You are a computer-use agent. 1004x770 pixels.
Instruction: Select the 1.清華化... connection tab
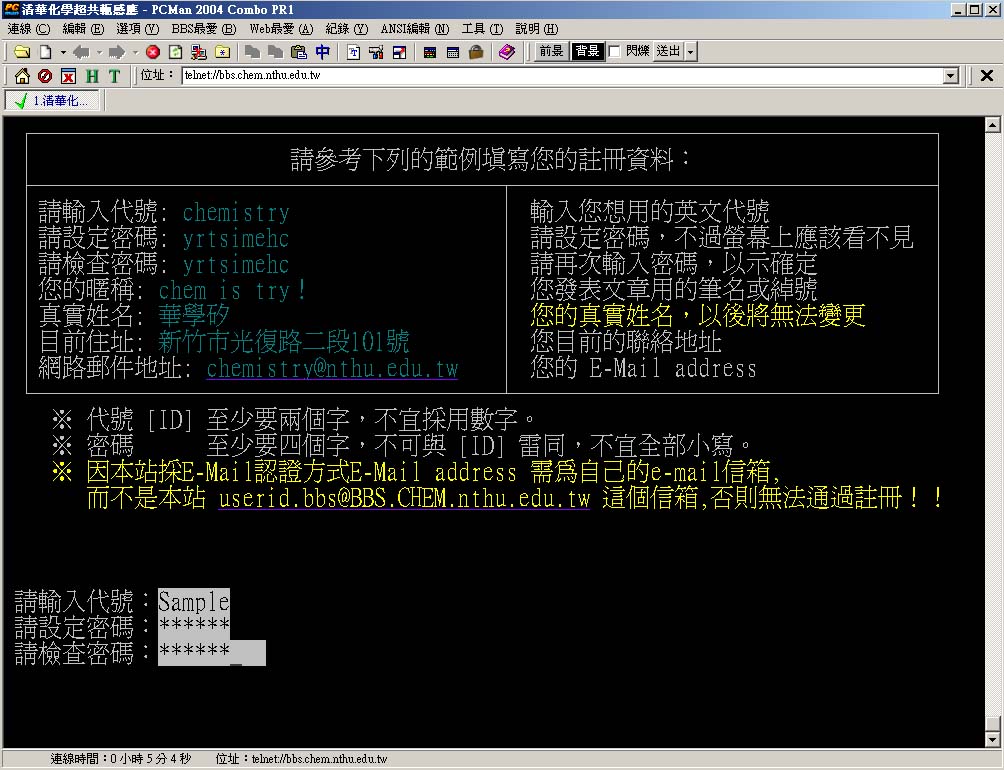coord(53,101)
